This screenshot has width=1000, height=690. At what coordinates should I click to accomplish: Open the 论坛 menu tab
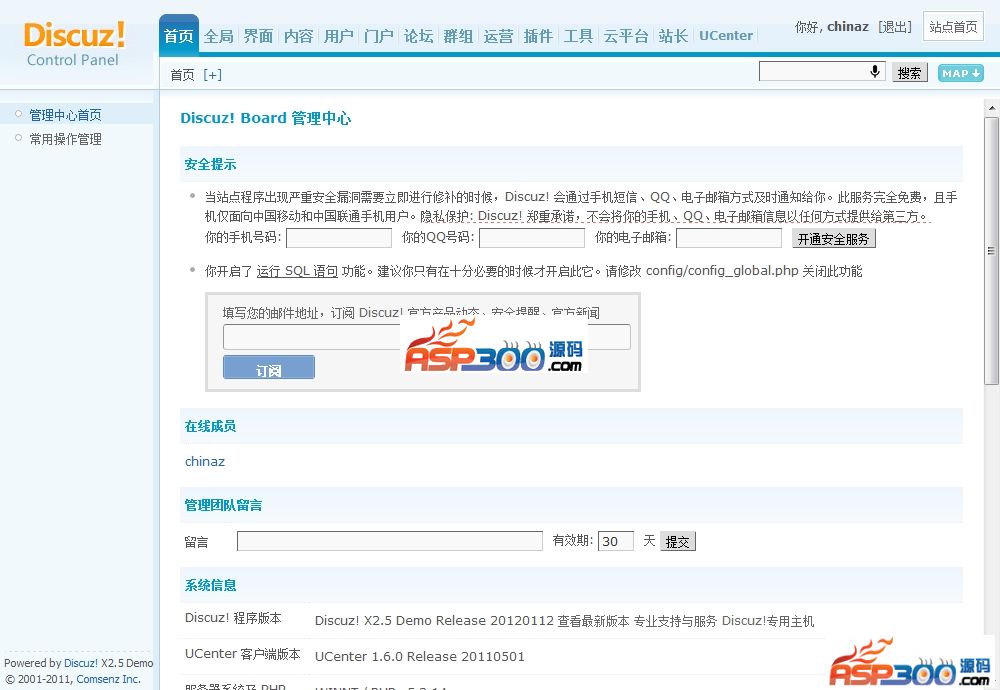tap(419, 36)
